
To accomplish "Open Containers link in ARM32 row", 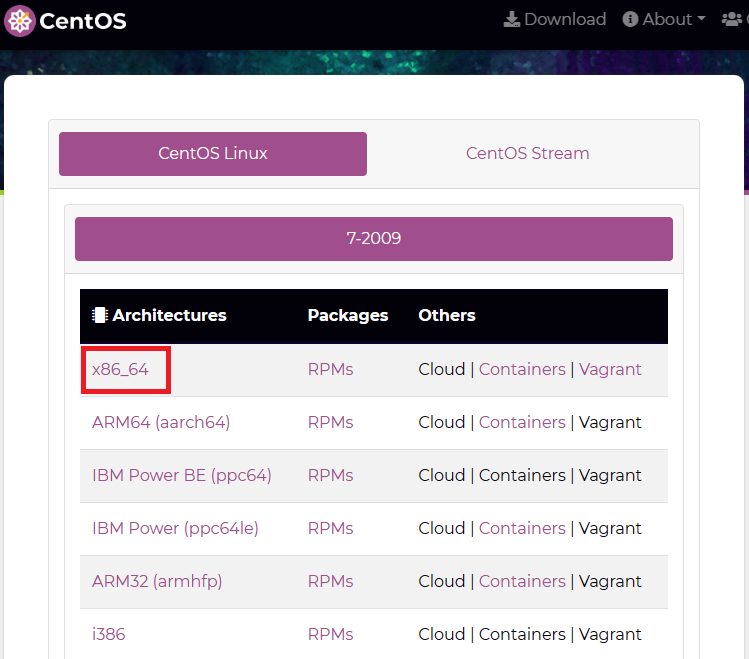I will [522, 582].
